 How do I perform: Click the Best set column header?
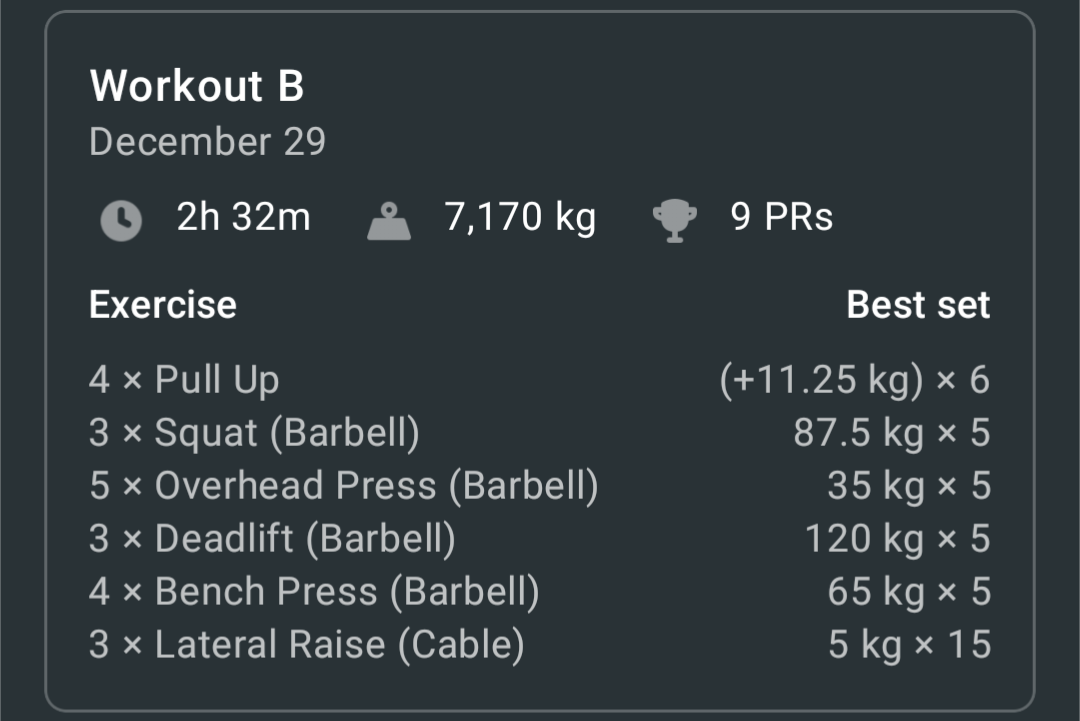[918, 304]
